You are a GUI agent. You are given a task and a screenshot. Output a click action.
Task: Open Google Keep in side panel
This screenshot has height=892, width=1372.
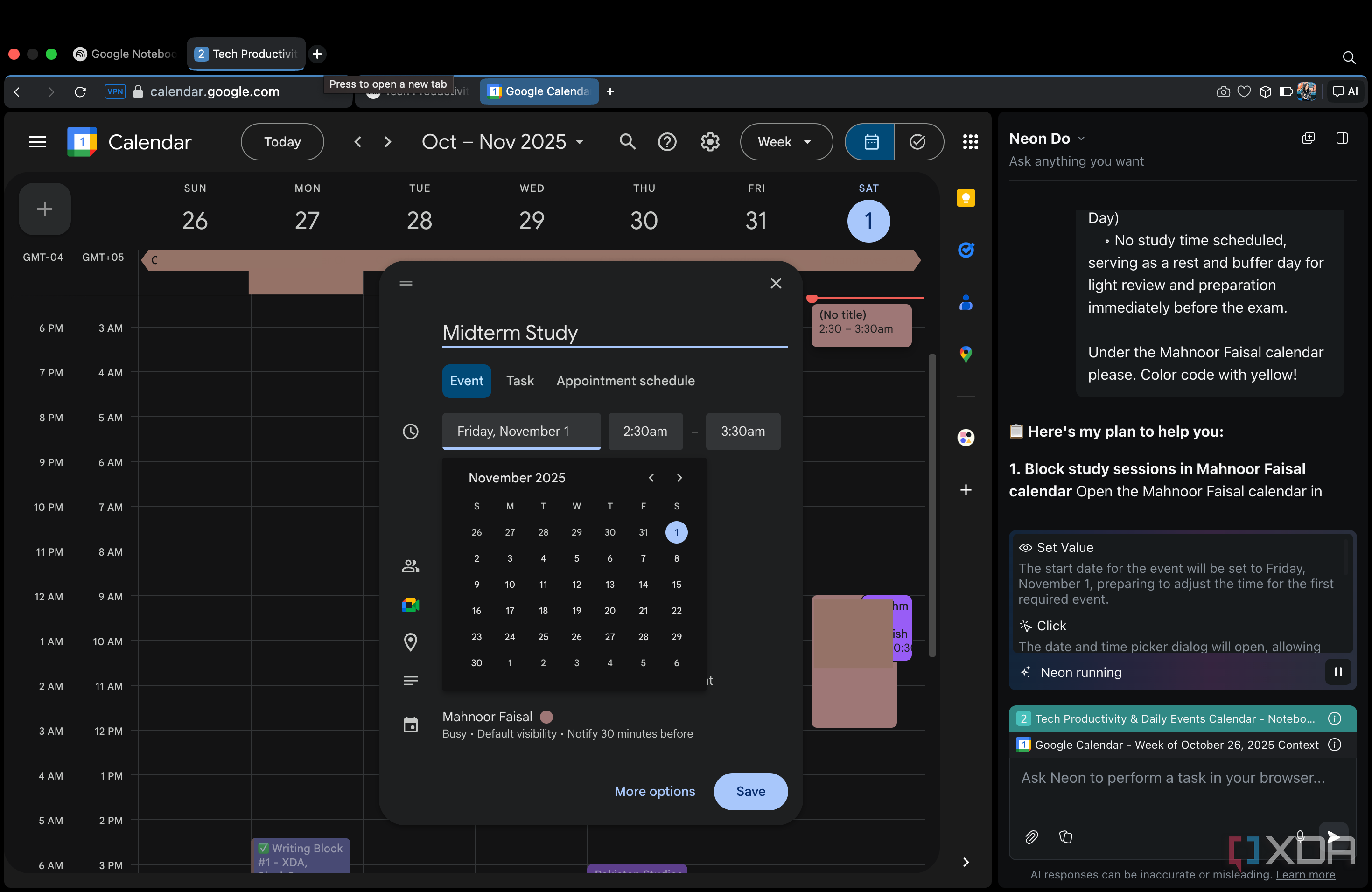pos(966,198)
